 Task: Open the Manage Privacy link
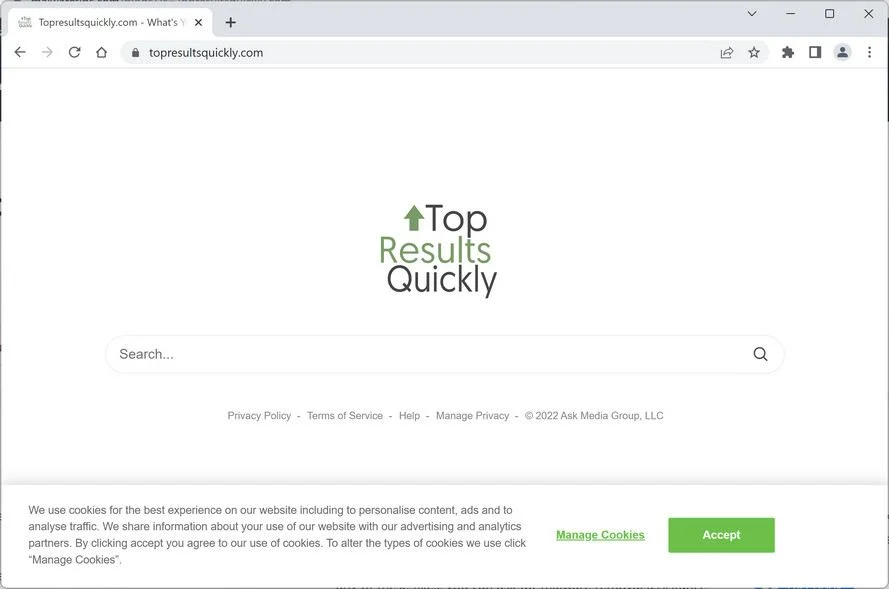[472, 416]
